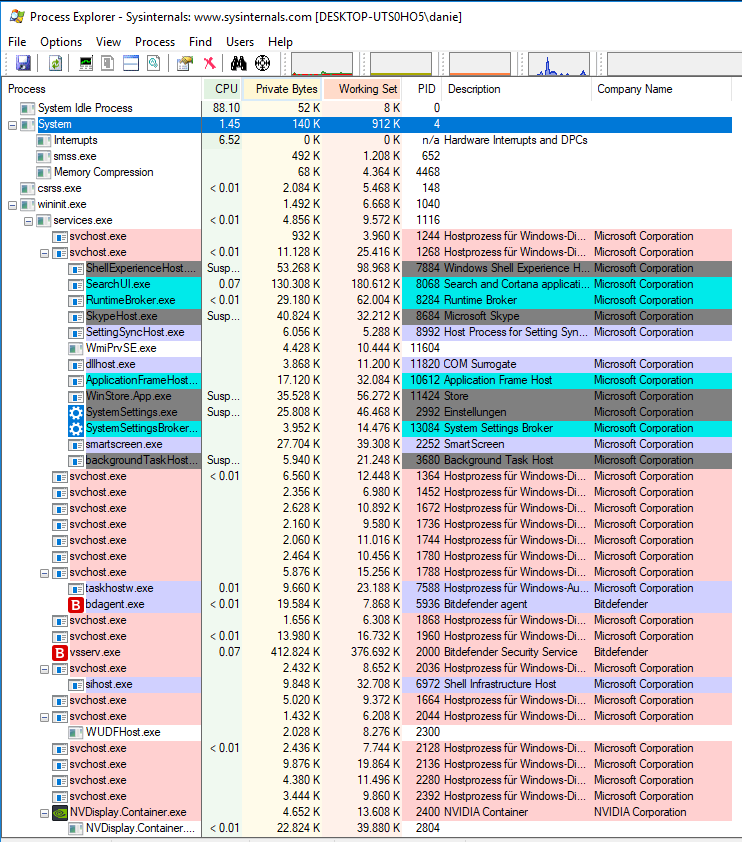Screen dimensions: 742x842
Task: Click the icon beside WmiPrvSE.exe
Action: point(76,349)
